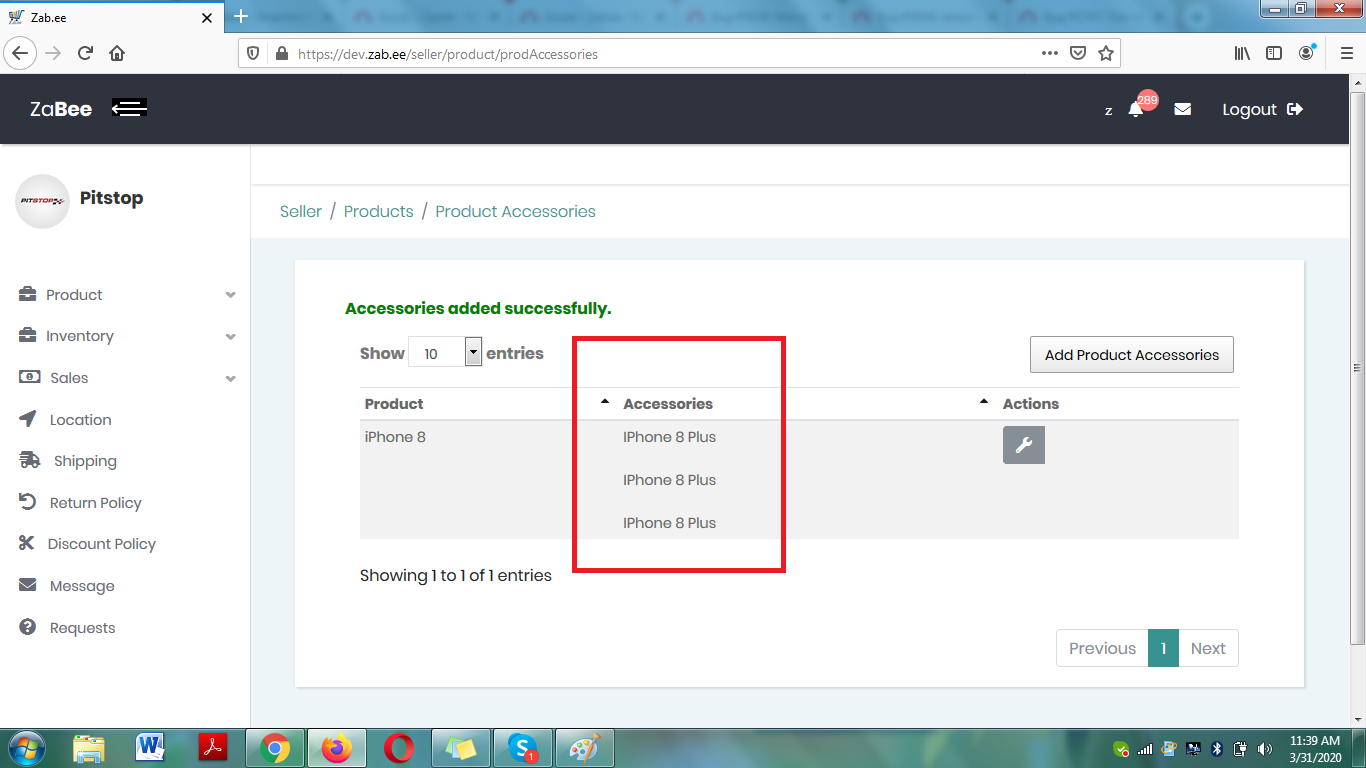
Task: Sort table by Product column
Action: point(487,404)
